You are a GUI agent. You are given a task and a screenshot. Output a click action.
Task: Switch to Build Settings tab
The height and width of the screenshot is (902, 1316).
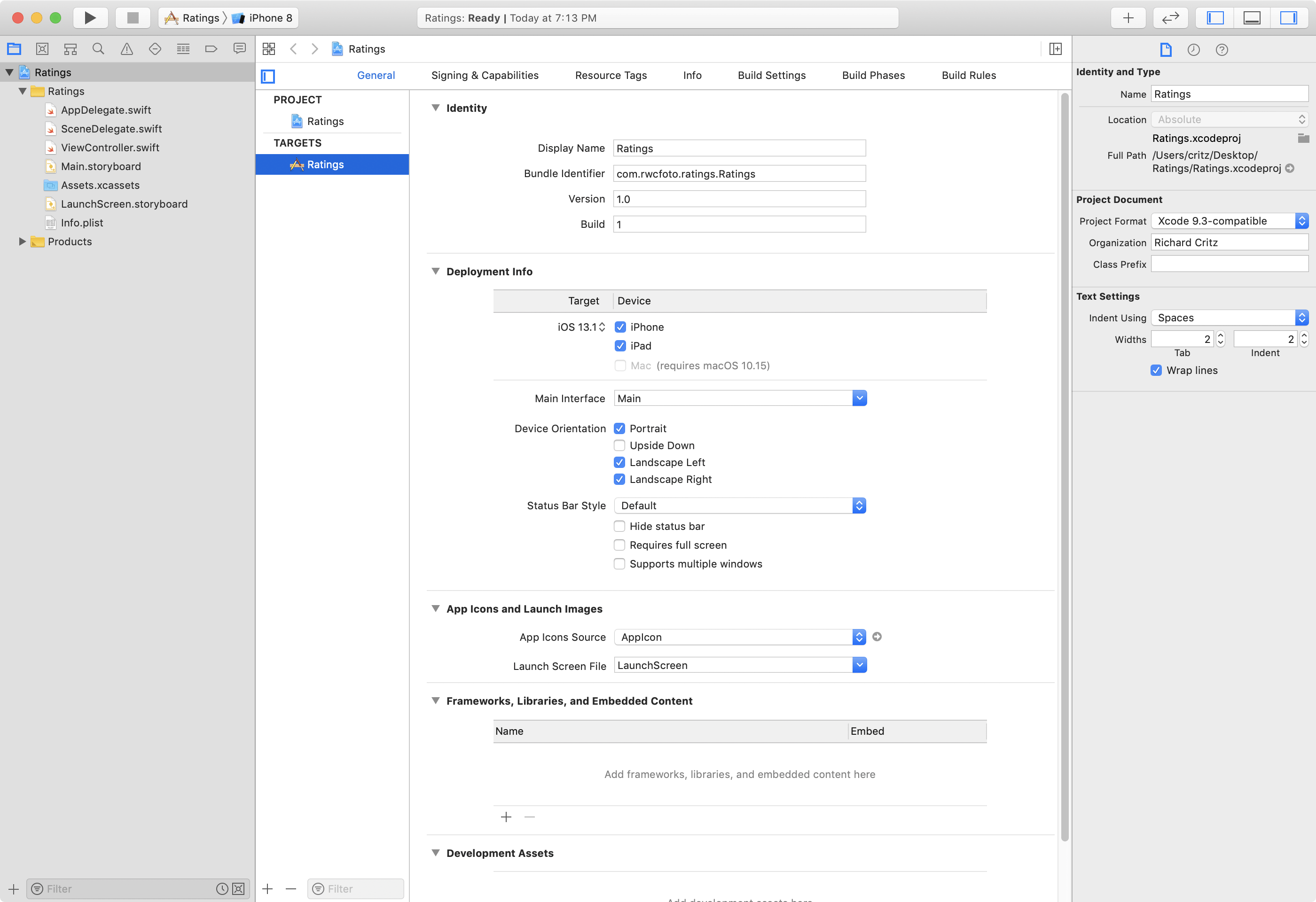click(x=771, y=75)
